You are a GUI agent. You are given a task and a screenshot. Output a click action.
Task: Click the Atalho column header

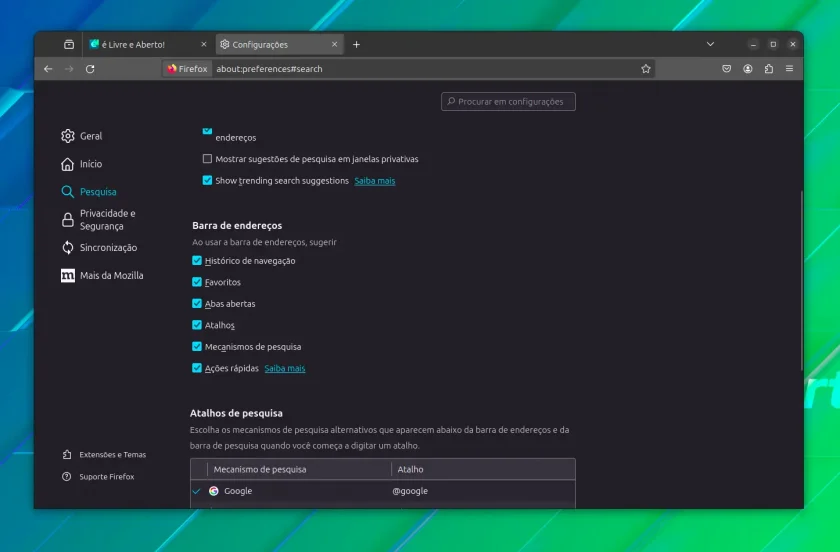(x=483, y=469)
